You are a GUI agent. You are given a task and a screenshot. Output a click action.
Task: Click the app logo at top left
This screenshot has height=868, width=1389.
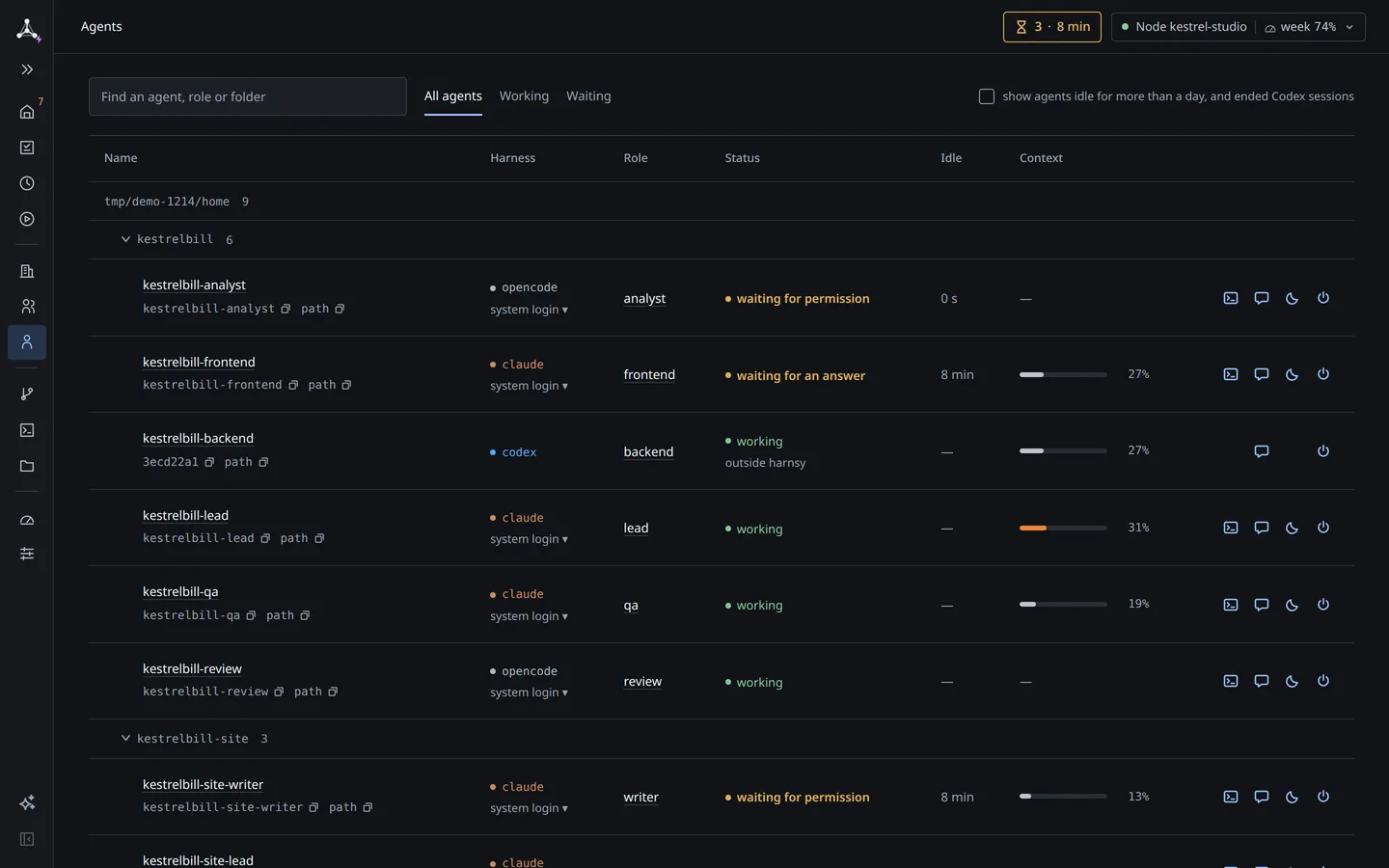[28, 29]
